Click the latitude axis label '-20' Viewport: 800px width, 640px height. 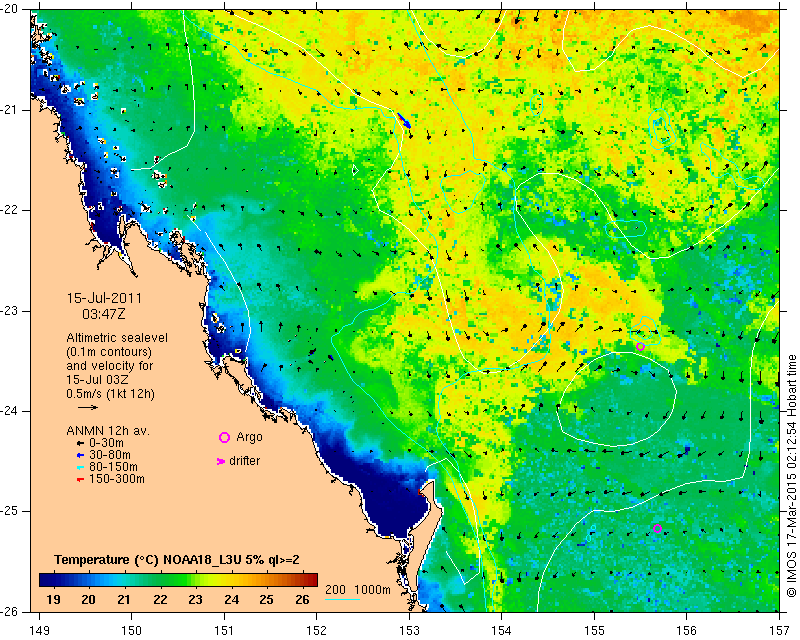pos(10,9)
